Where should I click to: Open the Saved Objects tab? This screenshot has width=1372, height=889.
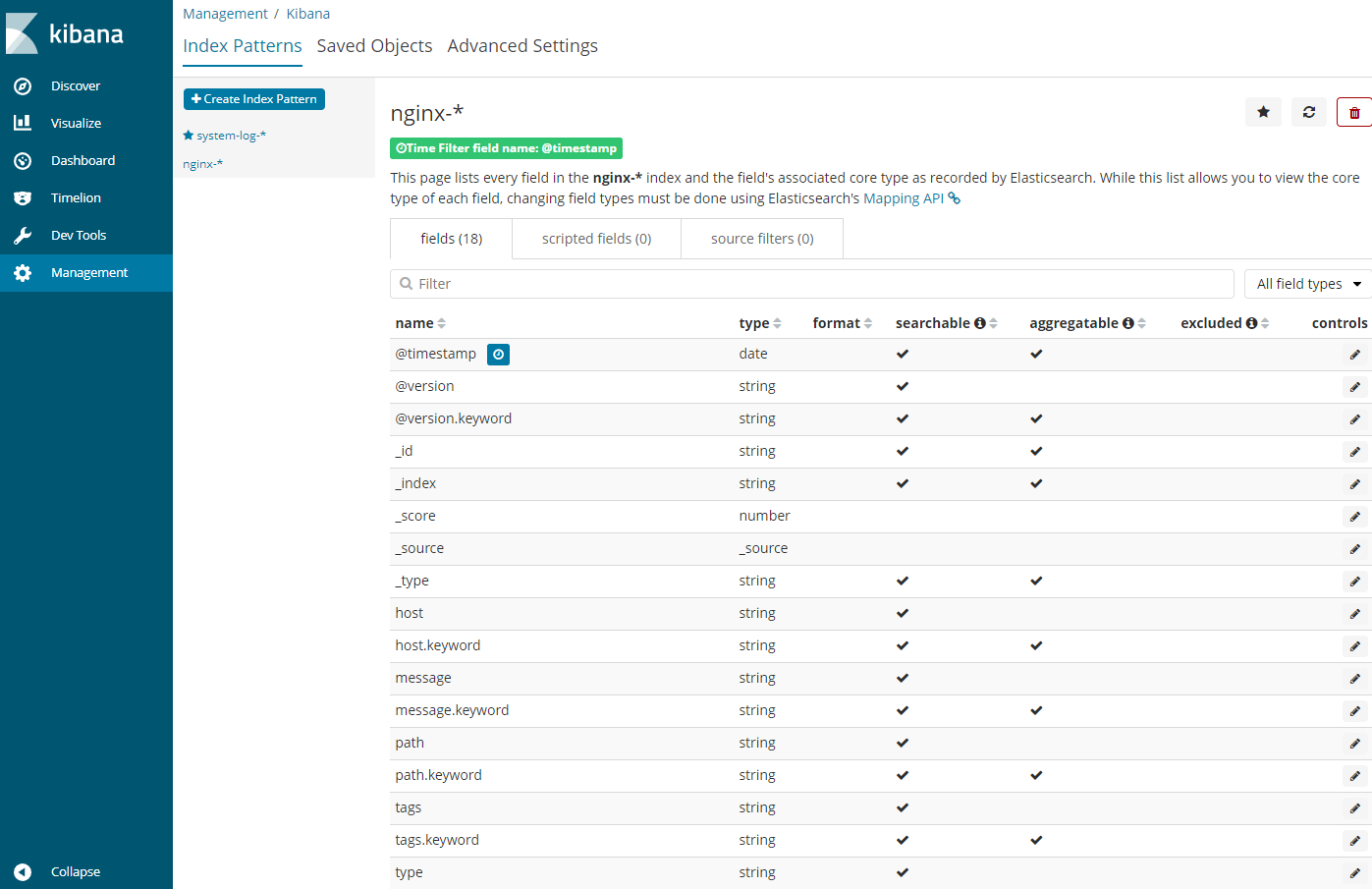pyautogui.click(x=374, y=46)
